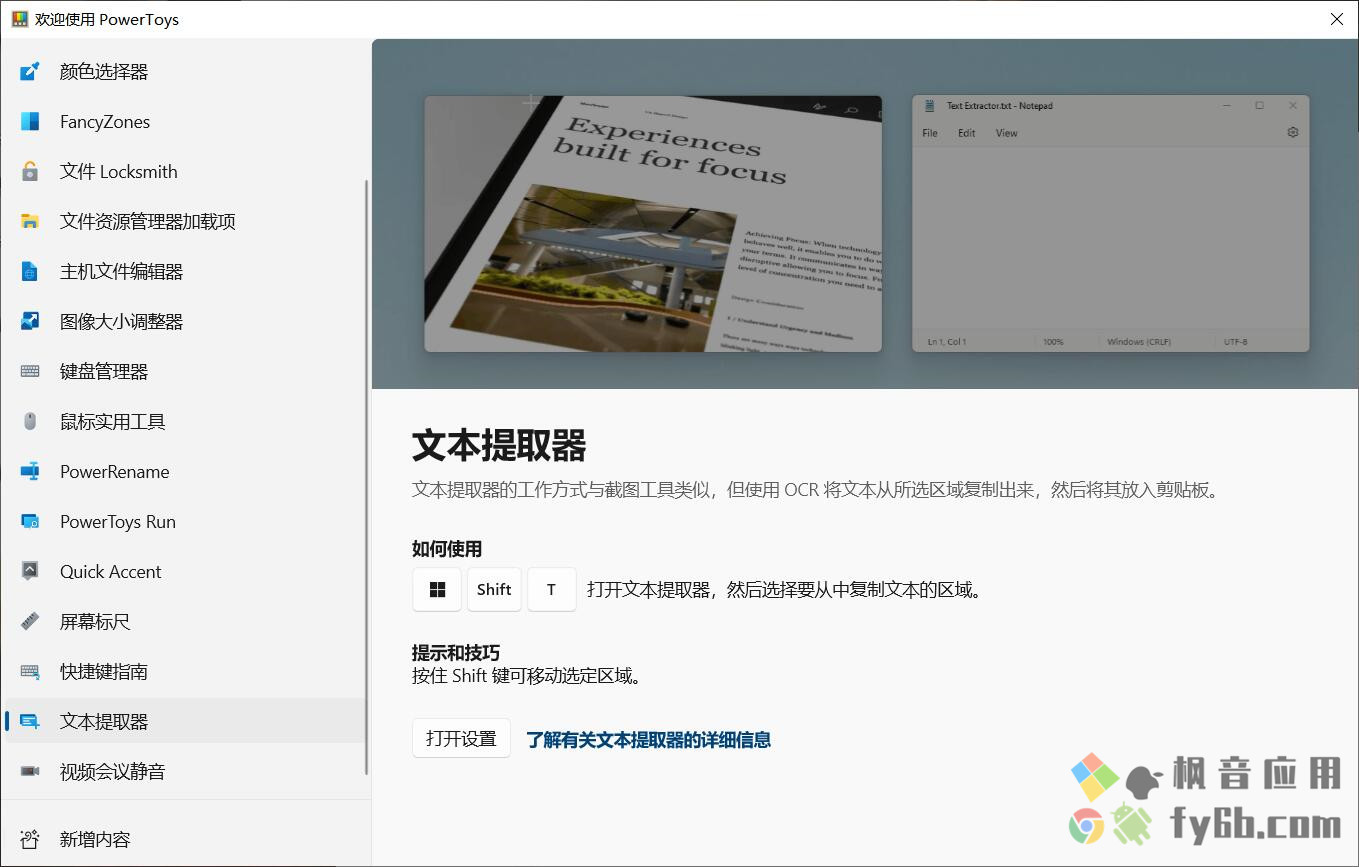
Task: Select 视频会议静音 item
Action: [185, 771]
